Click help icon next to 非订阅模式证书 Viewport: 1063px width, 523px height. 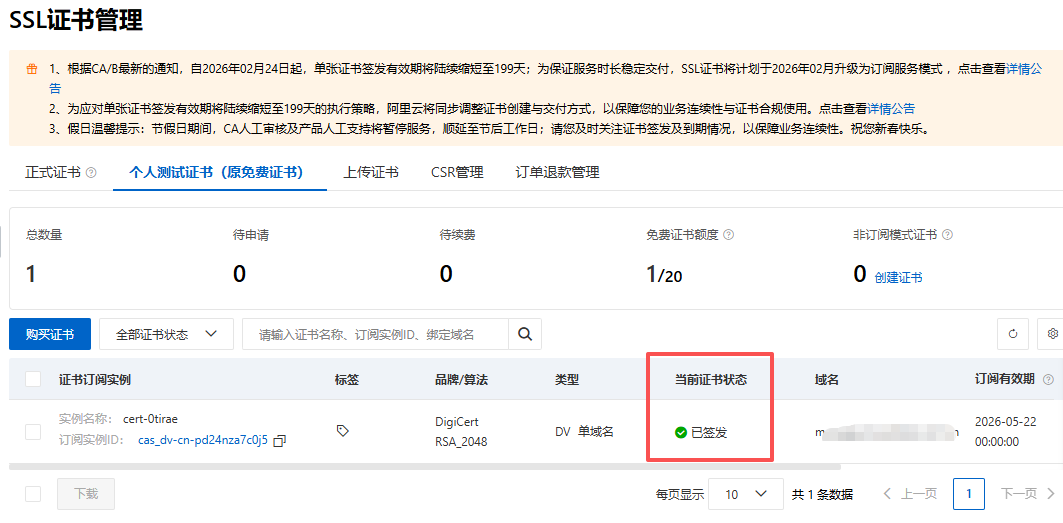pyautogui.click(x=947, y=235)
